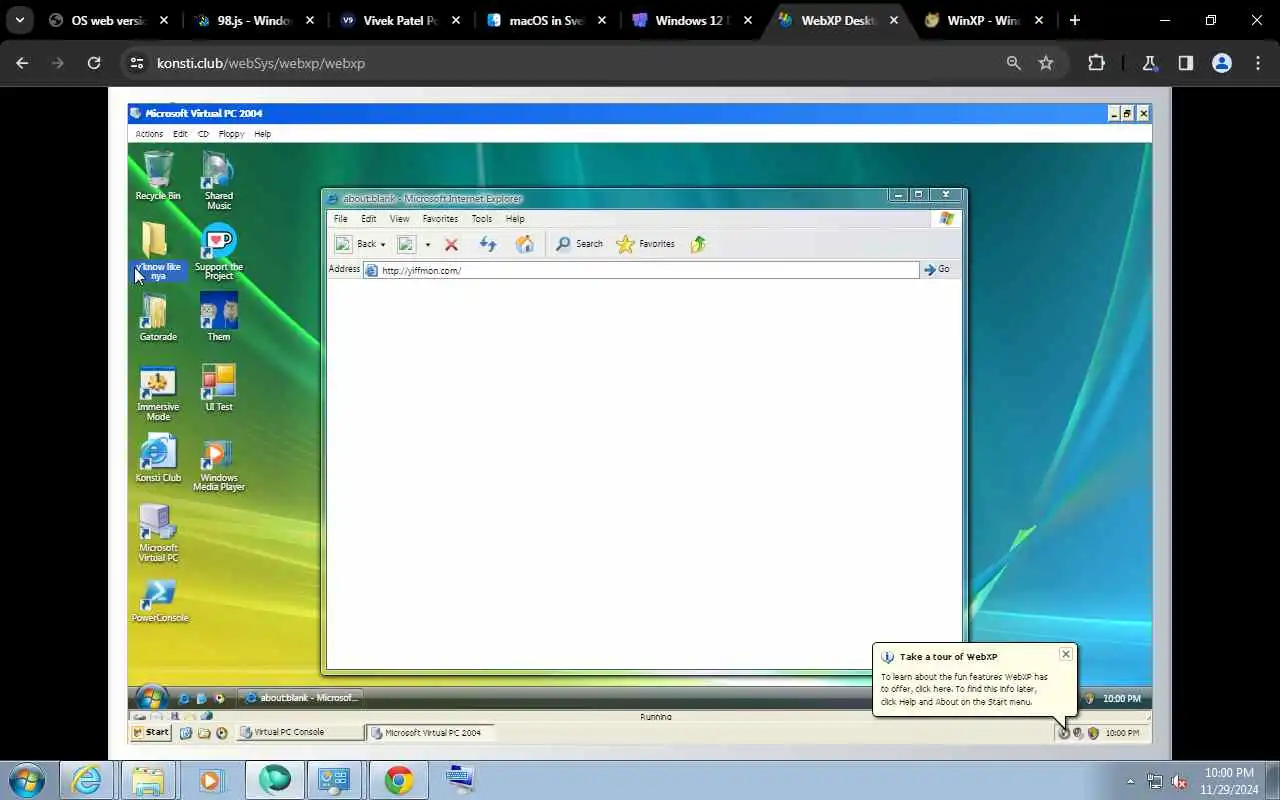Click the security shield icon in XP tray
The height and width of the screenshot is (800, 1280).
pos(1093,733)
